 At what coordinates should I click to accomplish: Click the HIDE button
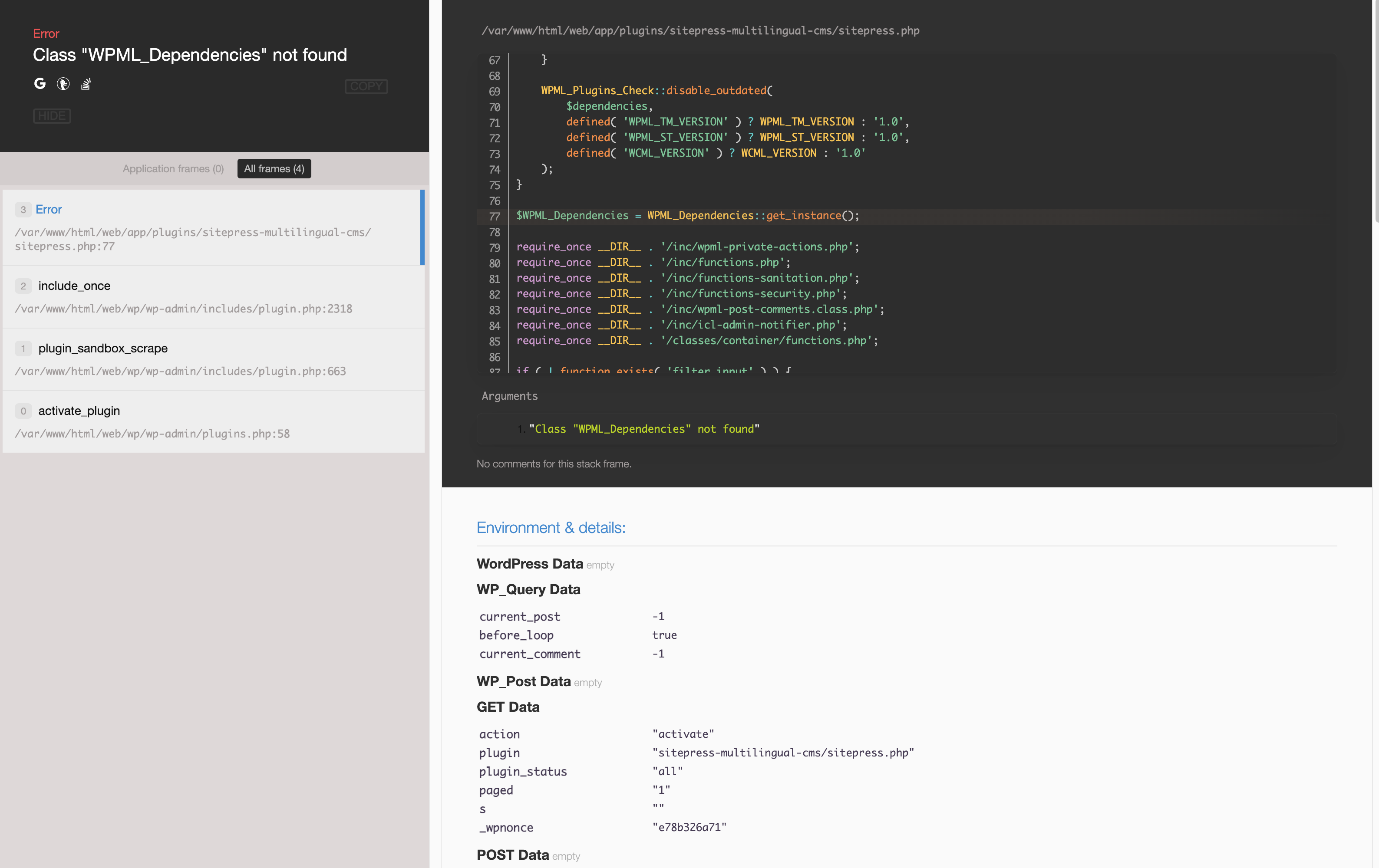point(52,115)
